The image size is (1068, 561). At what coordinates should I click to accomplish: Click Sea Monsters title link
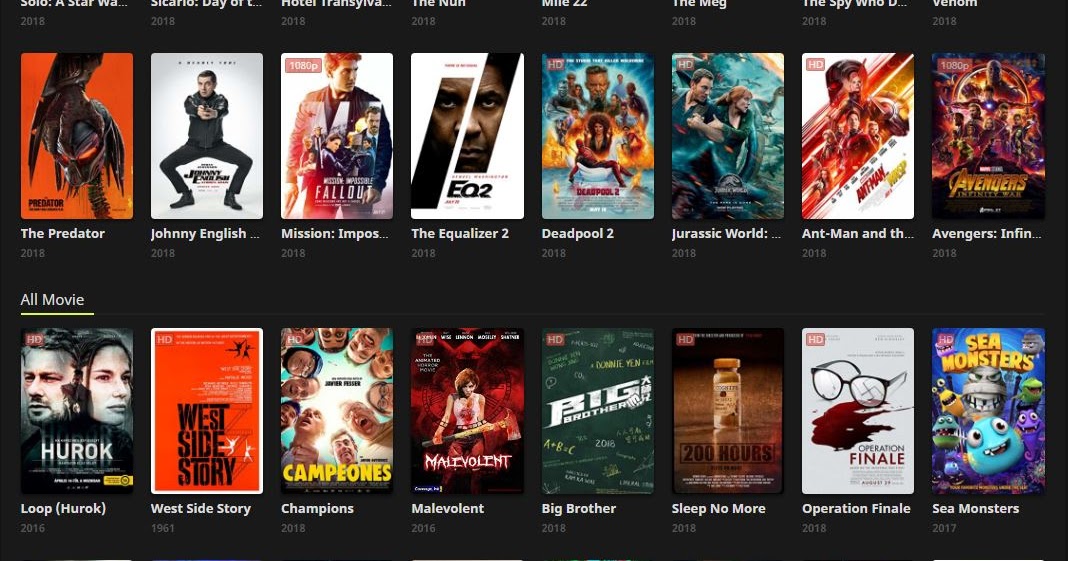(975, 508)
